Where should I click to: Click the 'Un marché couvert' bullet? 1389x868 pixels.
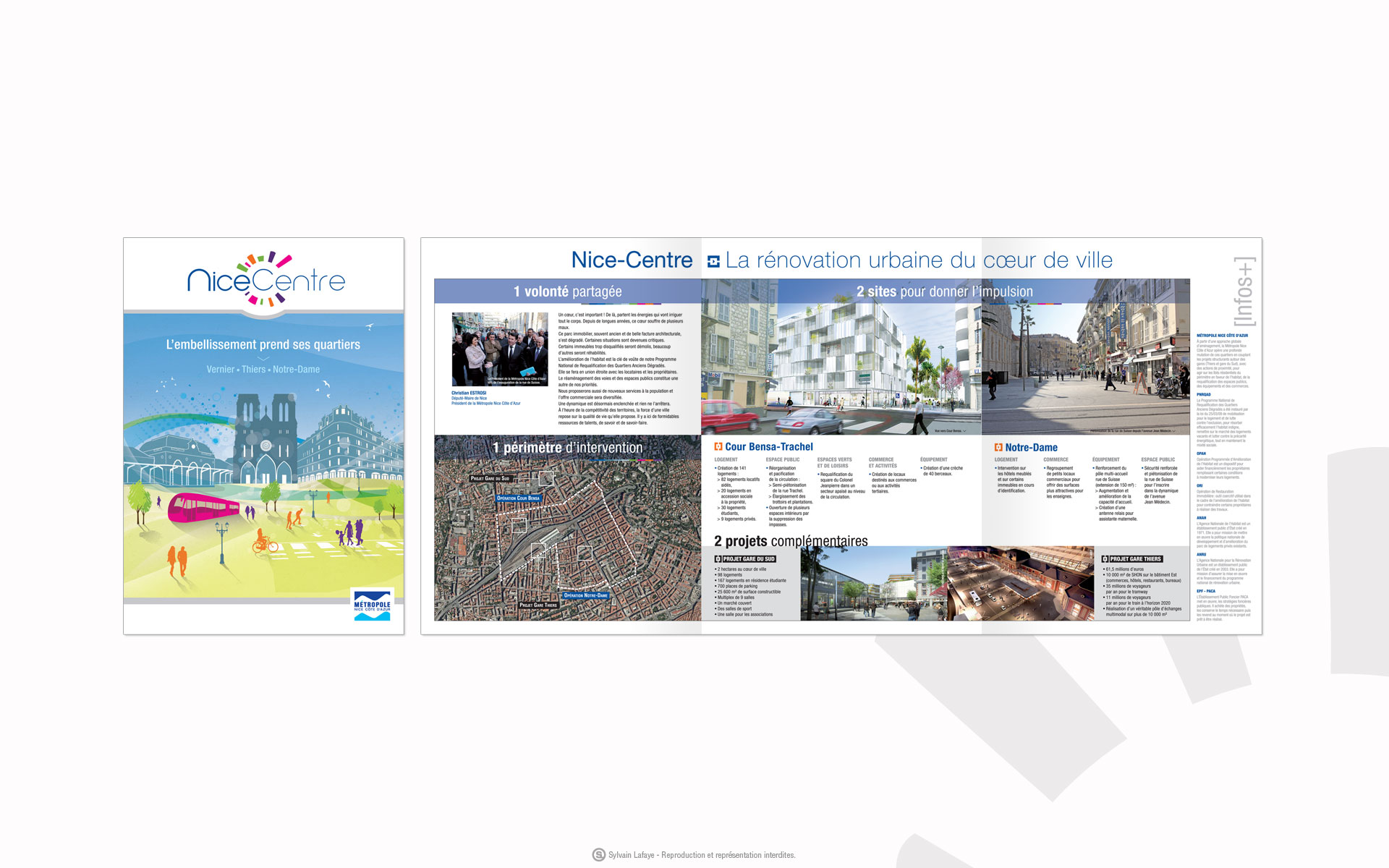(x=733, y=603)
